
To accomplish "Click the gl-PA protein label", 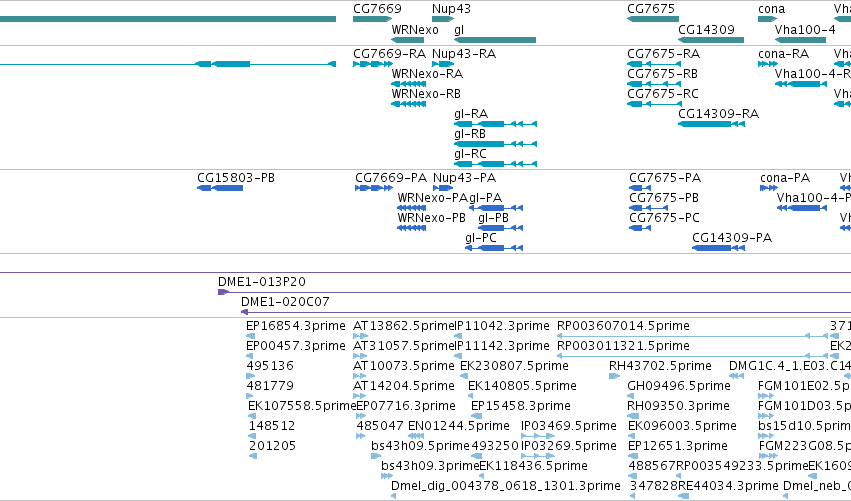I will pyautogui.click(x=486, y=198).
